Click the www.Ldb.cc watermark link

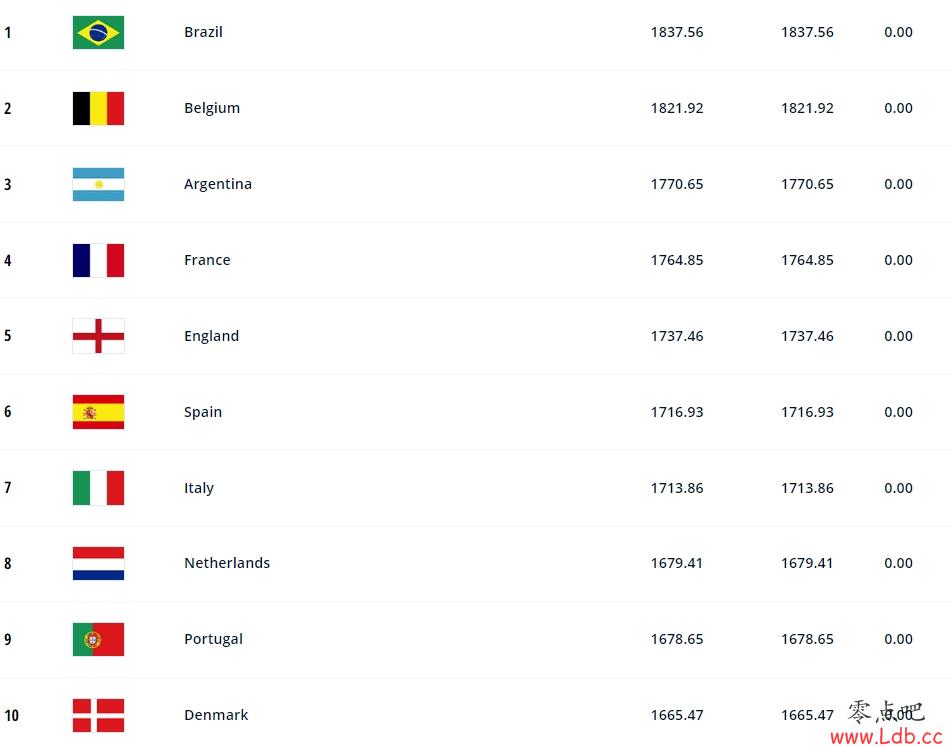click(886, 737)
